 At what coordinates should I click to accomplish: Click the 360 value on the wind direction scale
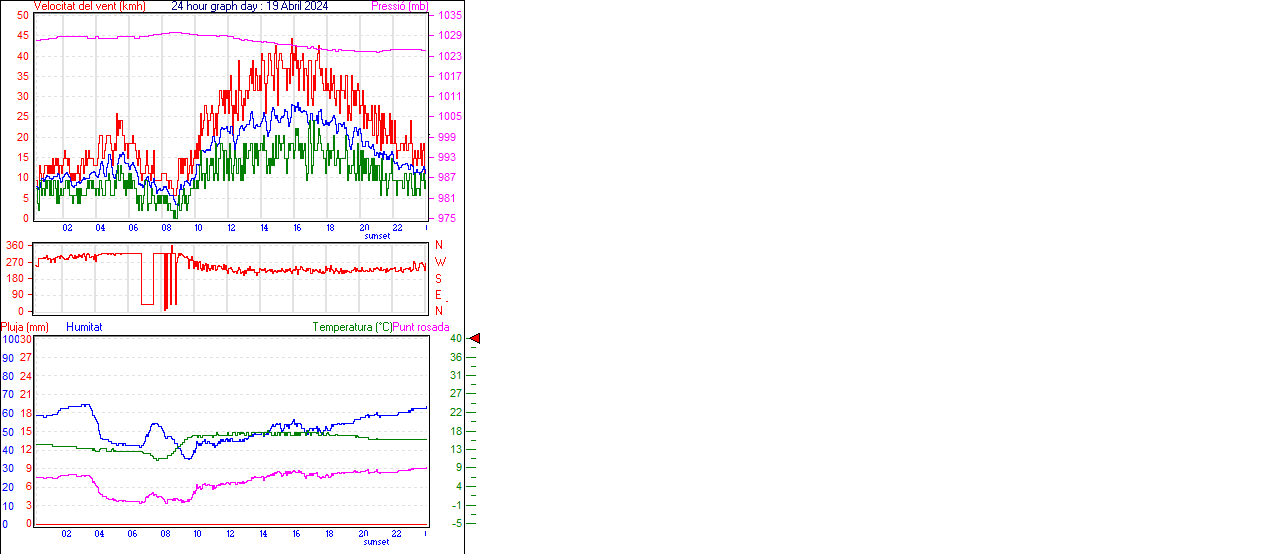tap(15, 245)
